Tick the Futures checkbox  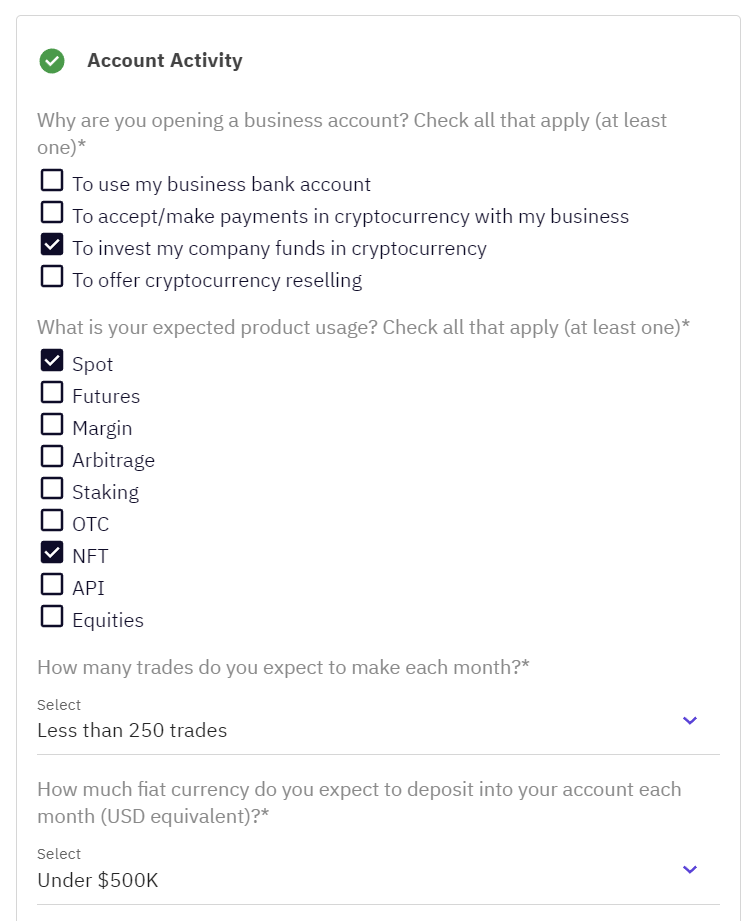click(52, 393)
